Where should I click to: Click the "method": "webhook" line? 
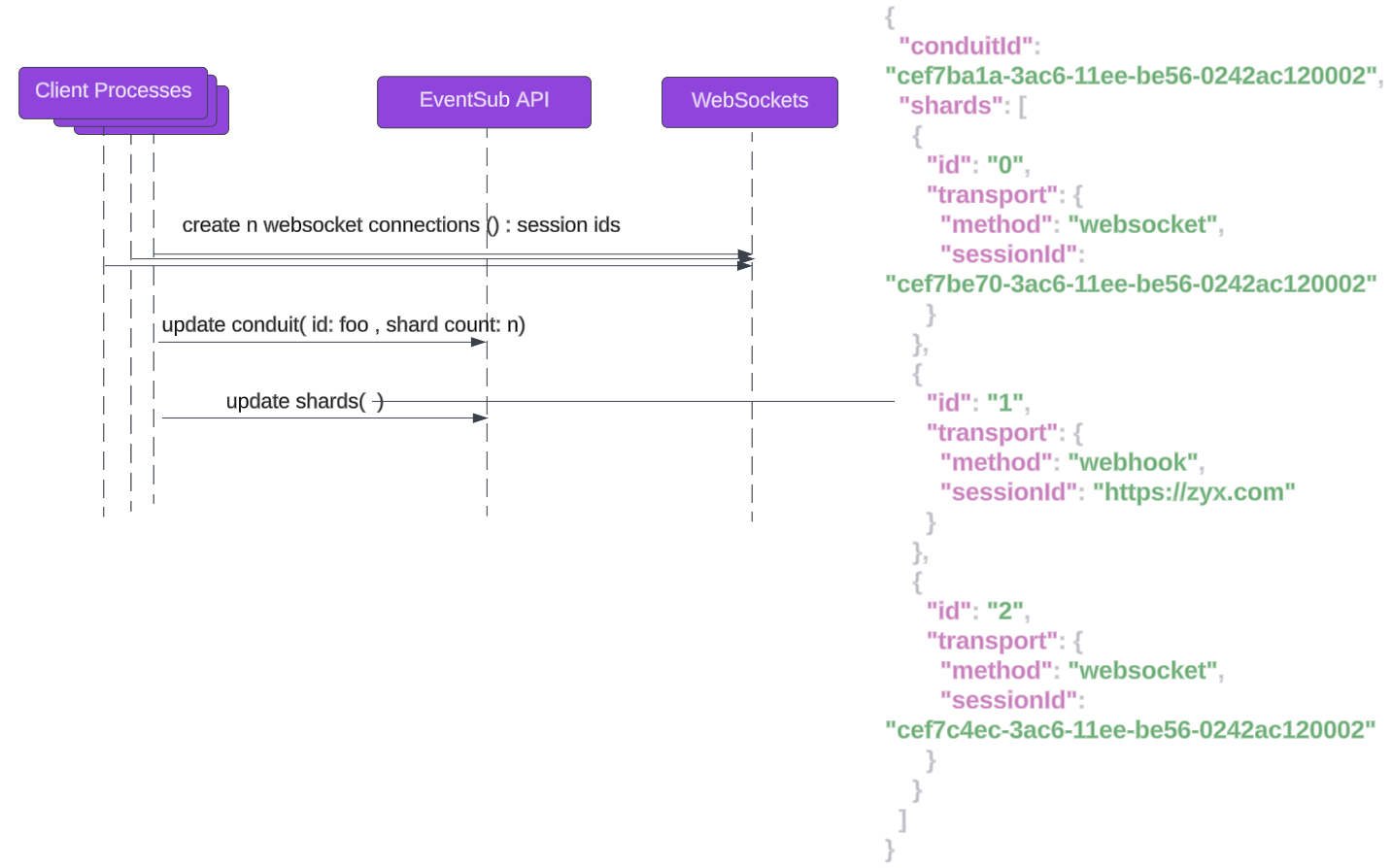(1072, 462)
